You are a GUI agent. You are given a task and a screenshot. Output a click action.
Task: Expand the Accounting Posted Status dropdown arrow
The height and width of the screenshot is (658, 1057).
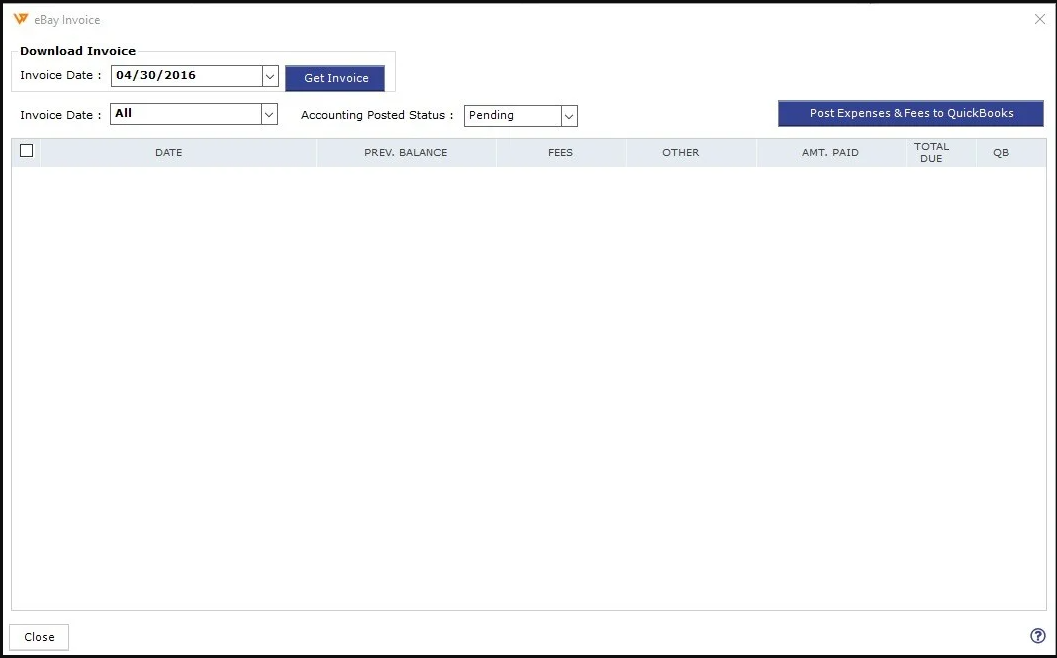click(569, 116)
